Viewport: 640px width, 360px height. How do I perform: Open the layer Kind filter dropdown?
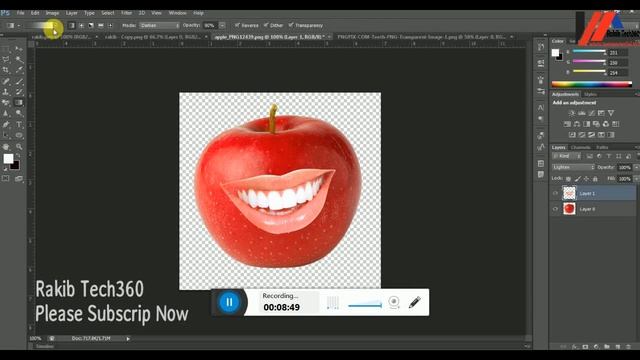[x=567, y=156]
